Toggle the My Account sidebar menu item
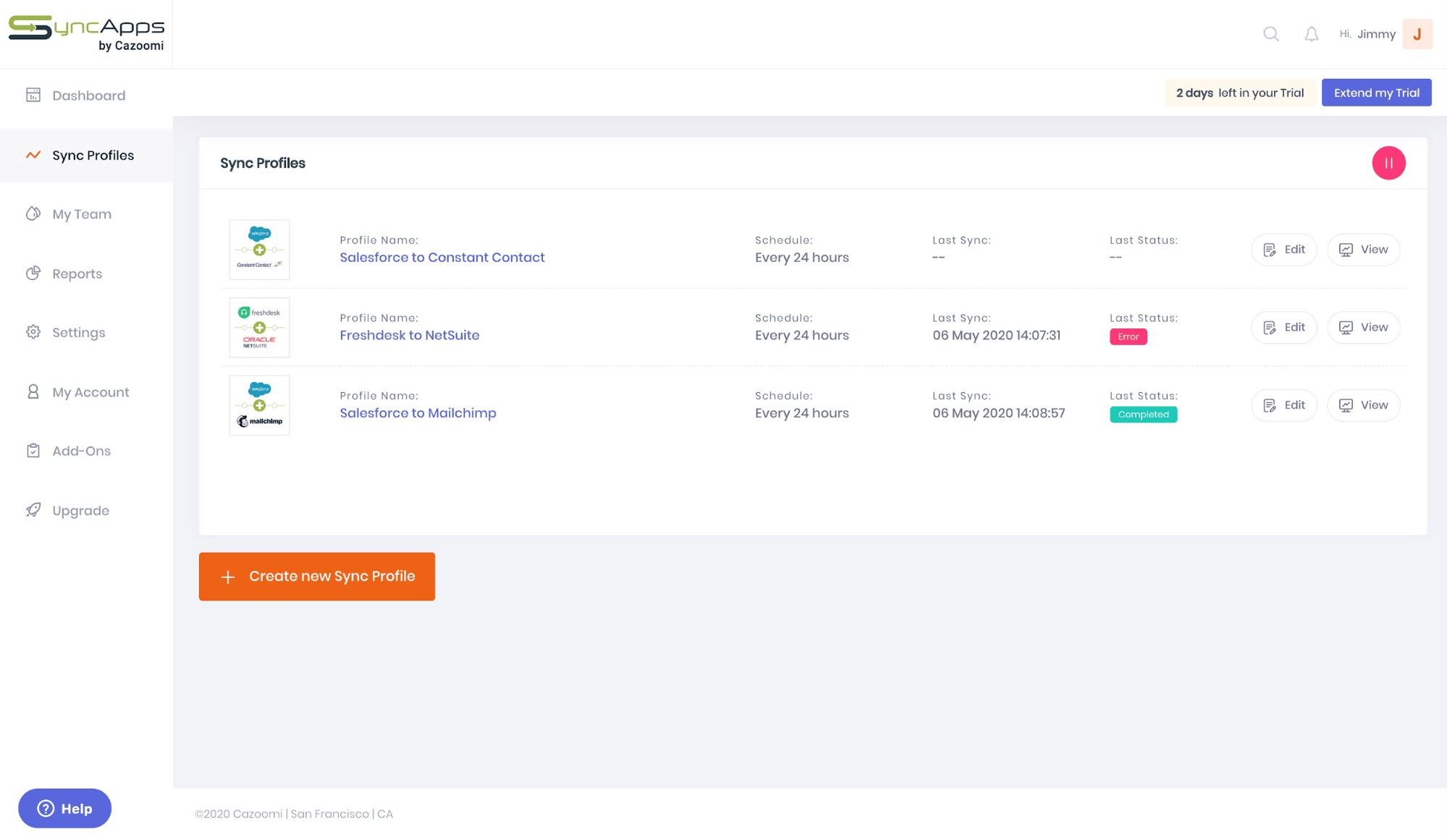Image resolution: width=1447 pixels, height=840 pixels. point(90,391)
